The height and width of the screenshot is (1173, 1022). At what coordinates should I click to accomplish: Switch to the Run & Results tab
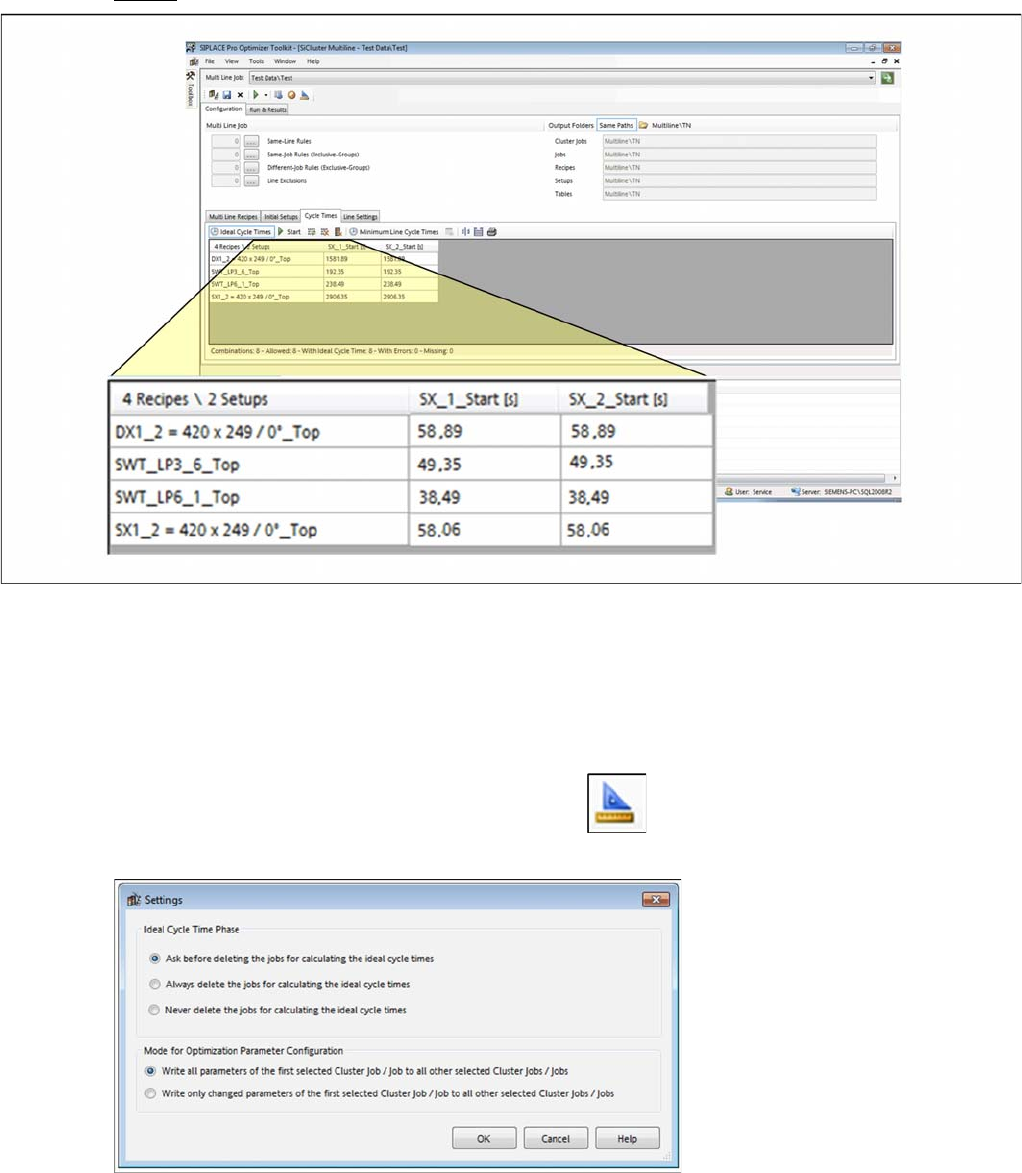[x=268, y=110]
